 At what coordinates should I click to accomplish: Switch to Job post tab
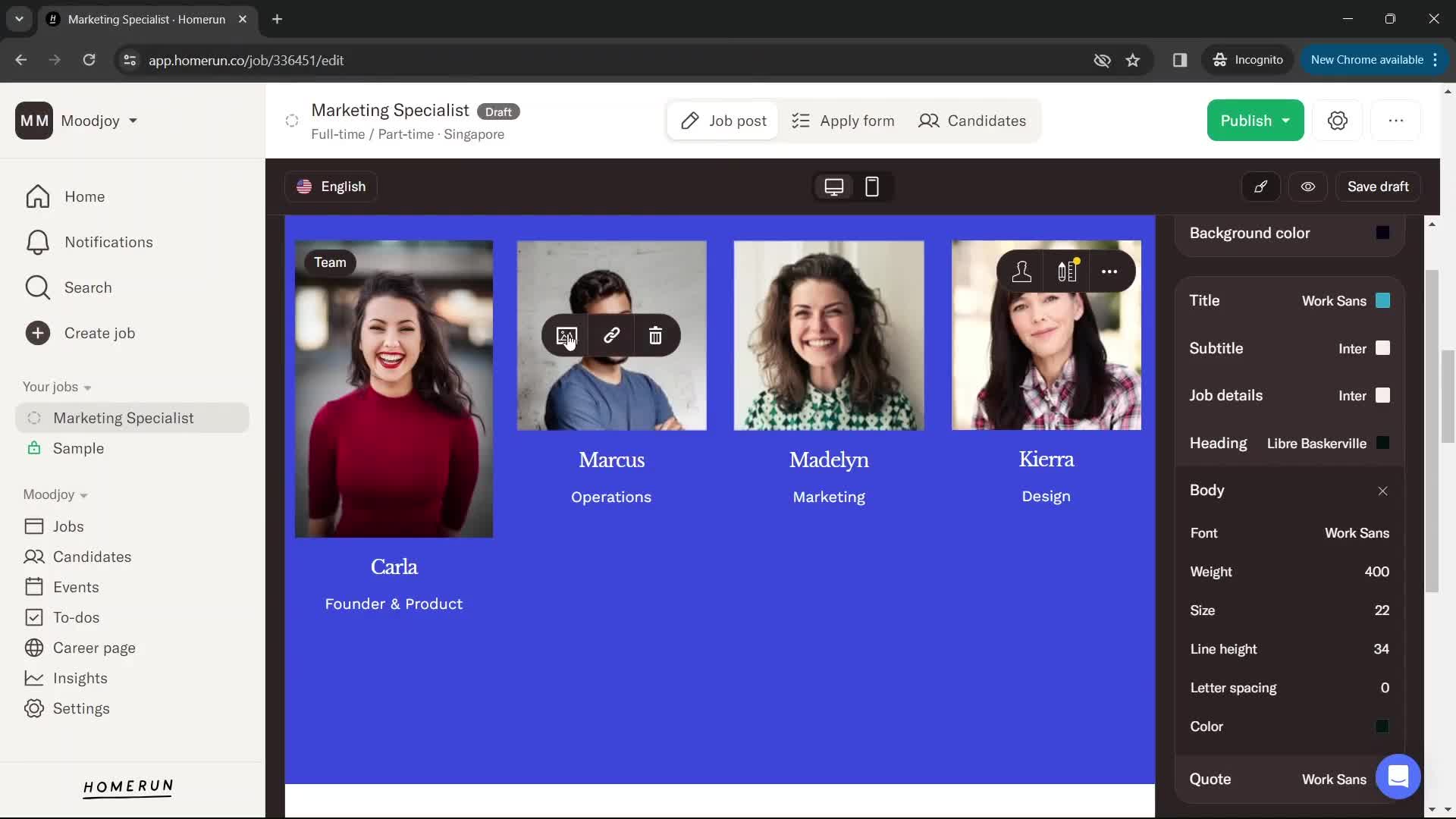click(723, 121)
